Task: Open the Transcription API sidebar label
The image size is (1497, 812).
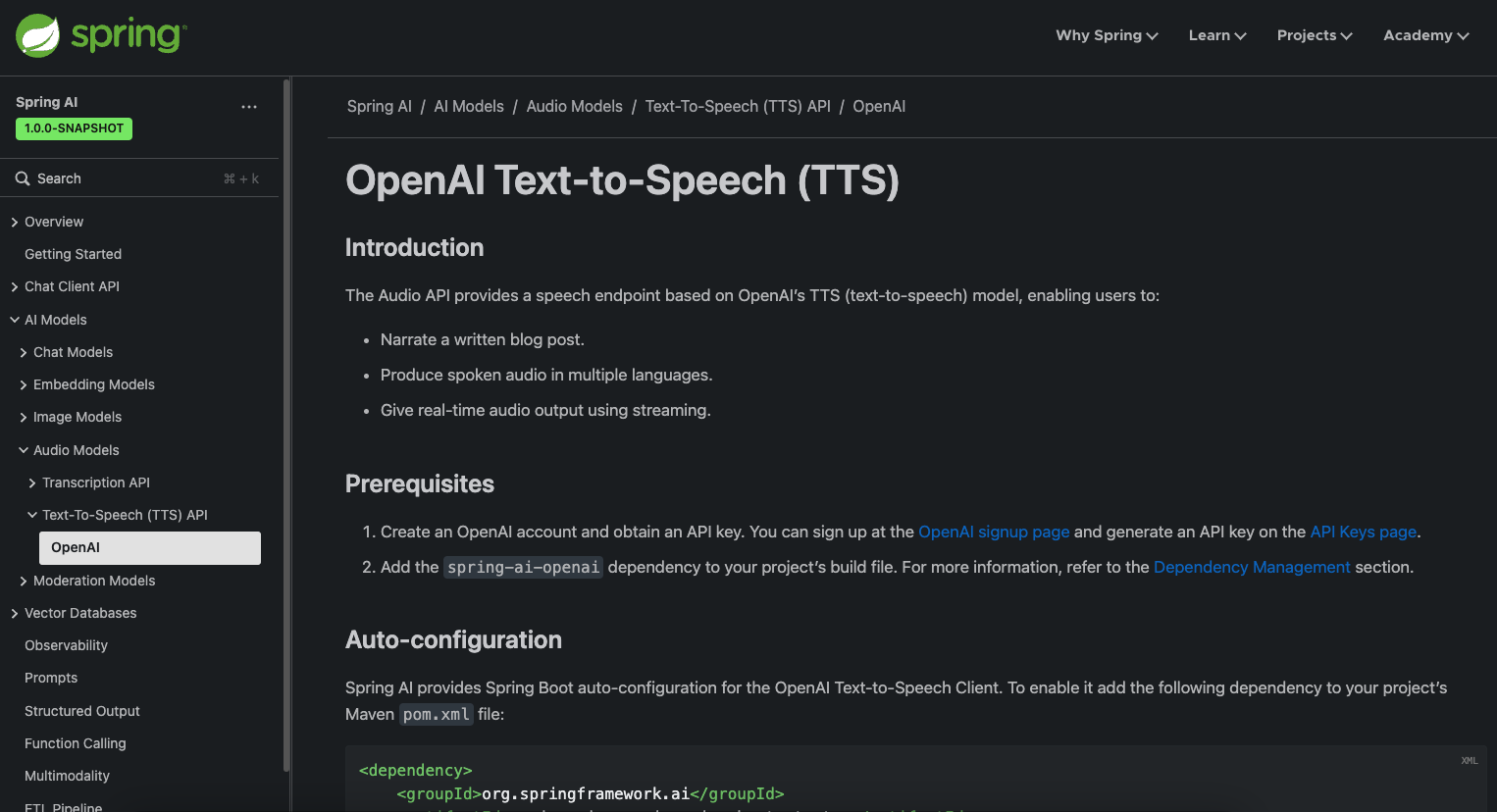Action: [96, 482]
